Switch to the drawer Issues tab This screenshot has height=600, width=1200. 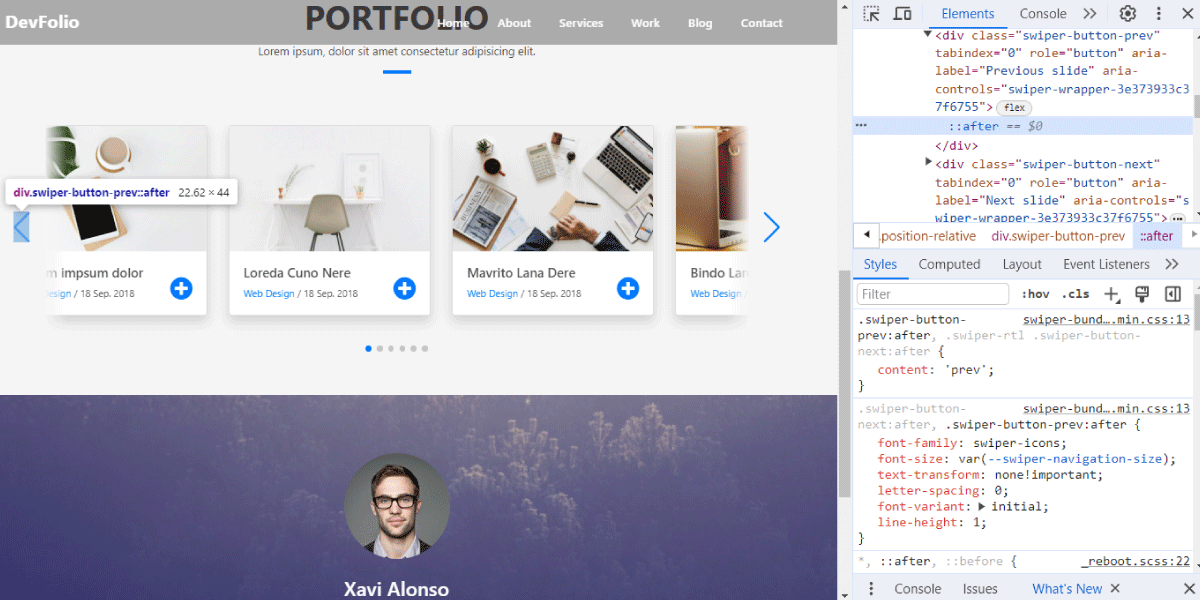click(x=979, y=589)
